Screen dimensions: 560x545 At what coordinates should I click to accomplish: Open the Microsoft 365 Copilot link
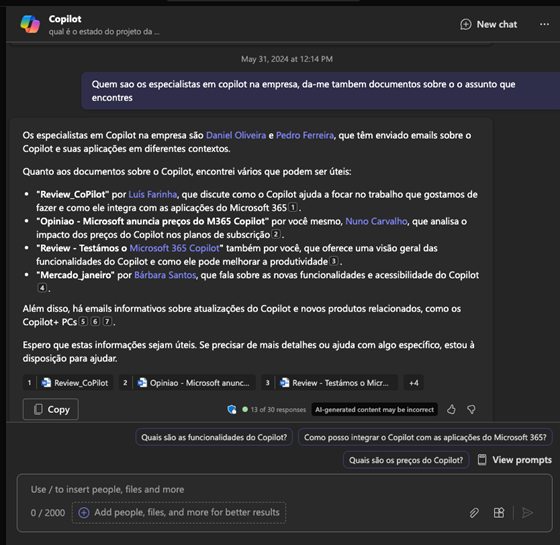[174, 248]
